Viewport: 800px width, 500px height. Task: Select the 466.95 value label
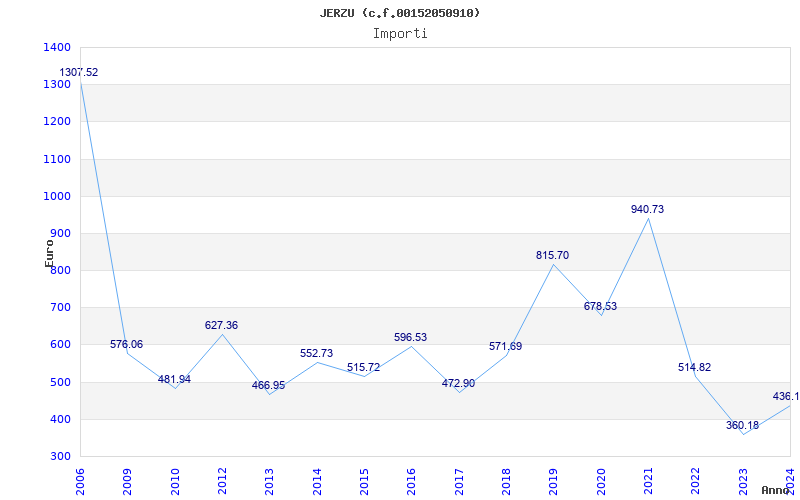click(x=268, y=385)
